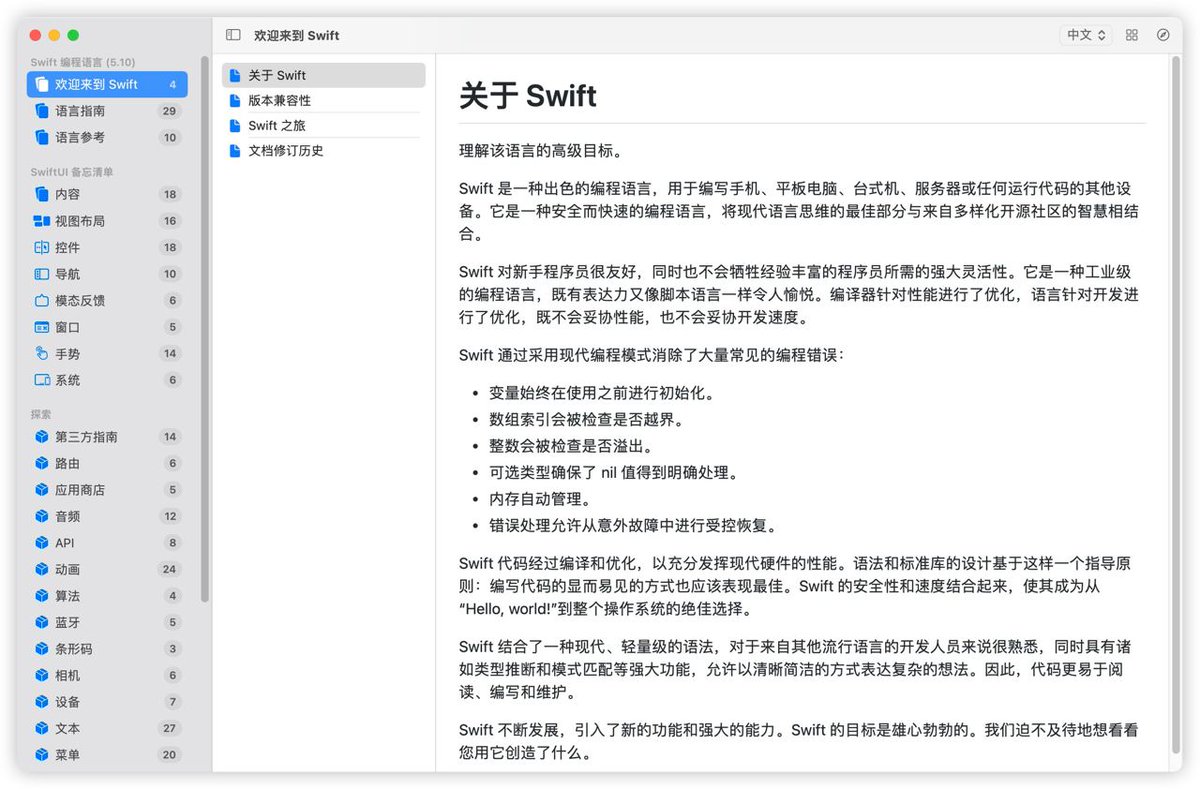Screen dimensions: 1200x789
Task: Click the 视图布局 layout icon
Action: 41,221
